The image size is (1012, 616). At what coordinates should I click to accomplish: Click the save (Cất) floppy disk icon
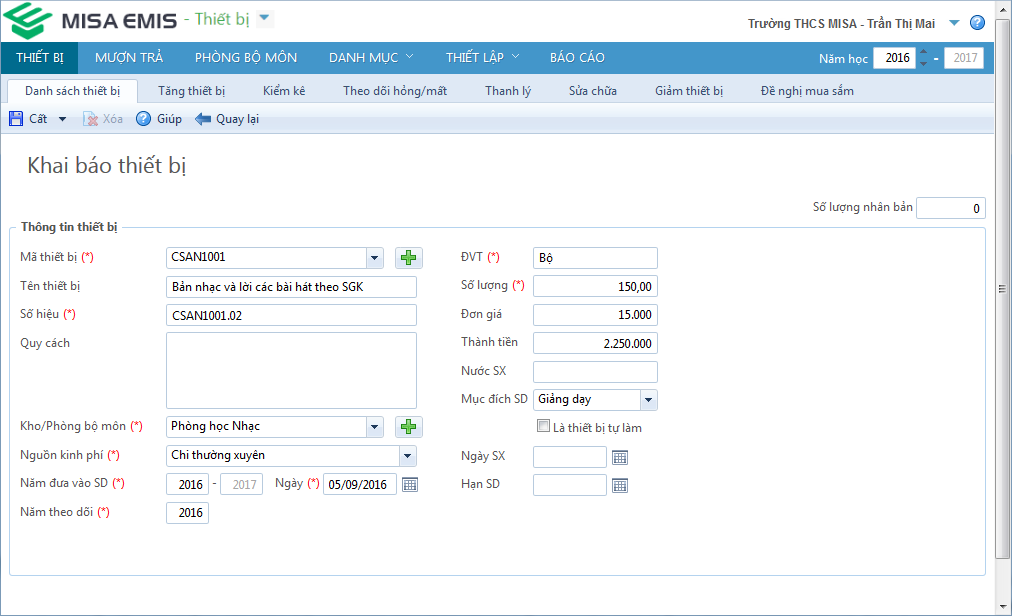coord(16,119)
